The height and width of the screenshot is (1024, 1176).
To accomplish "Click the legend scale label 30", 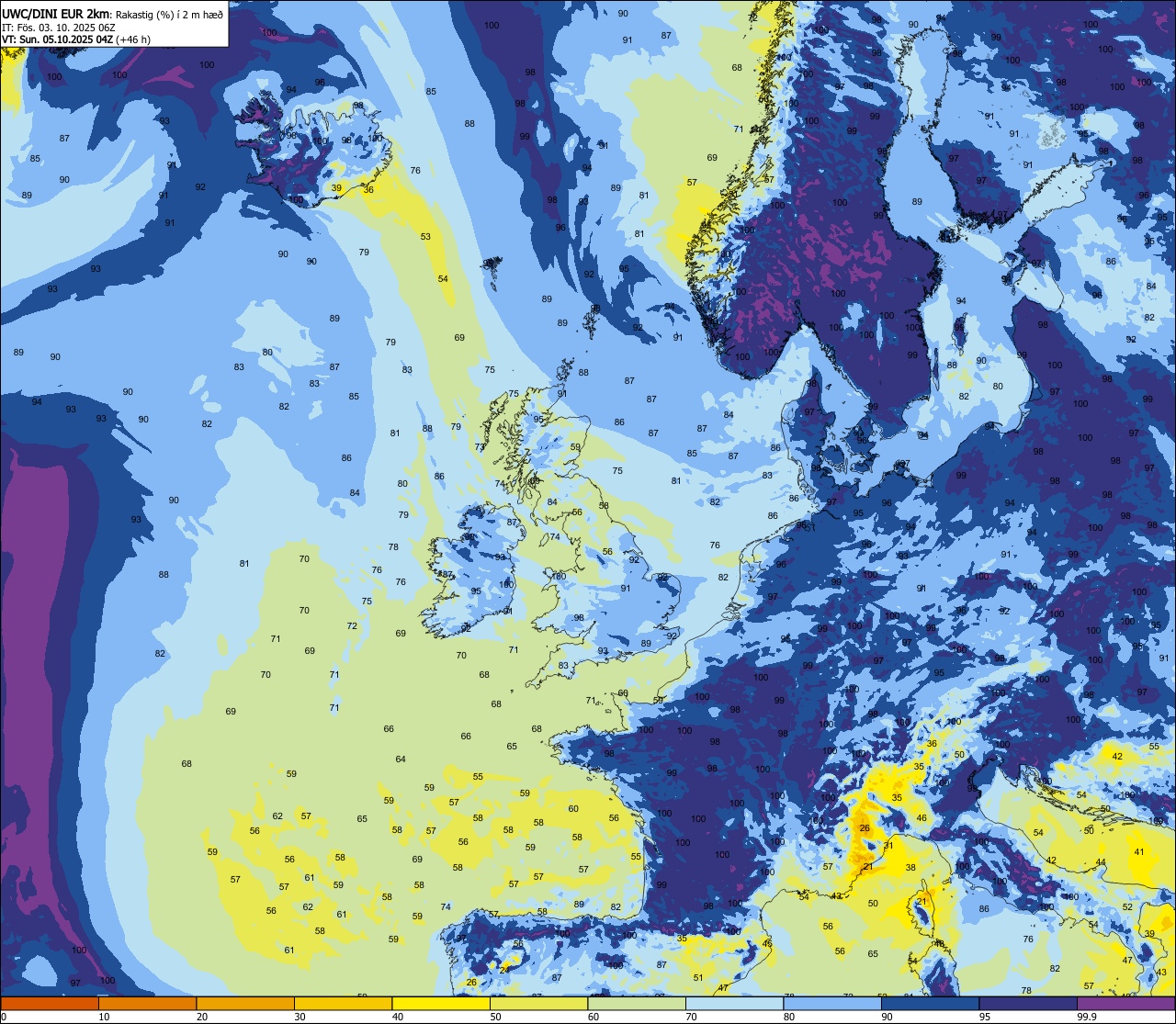I will coord(300,1017).
